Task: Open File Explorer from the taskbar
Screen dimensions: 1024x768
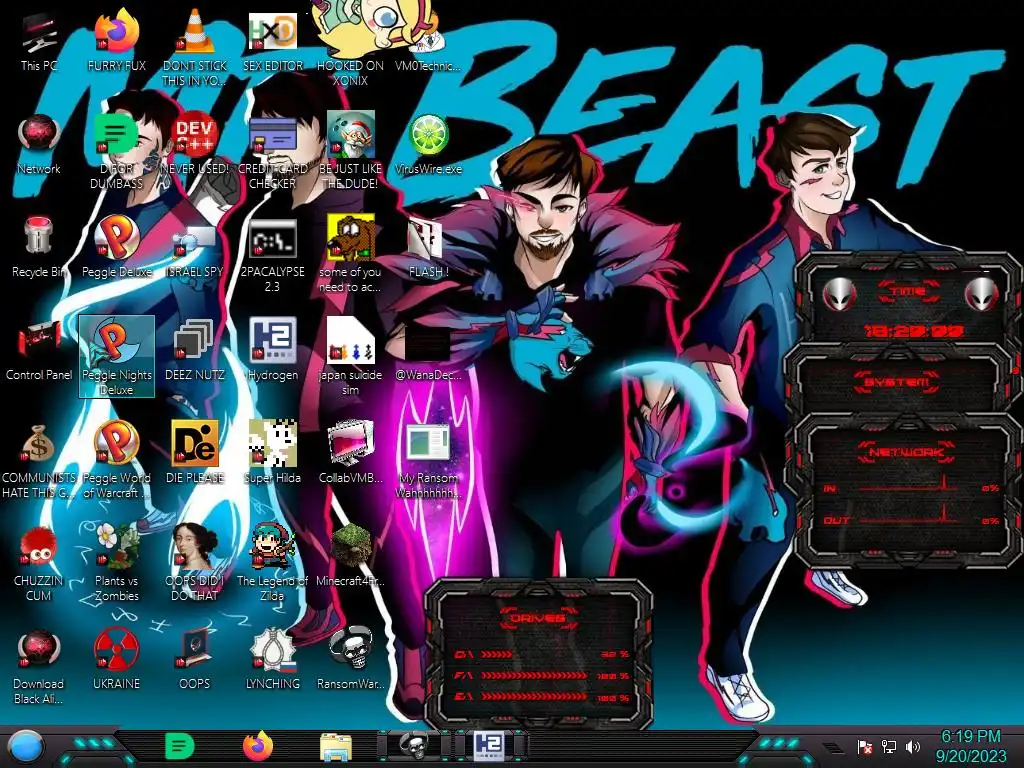Action: 336,747
